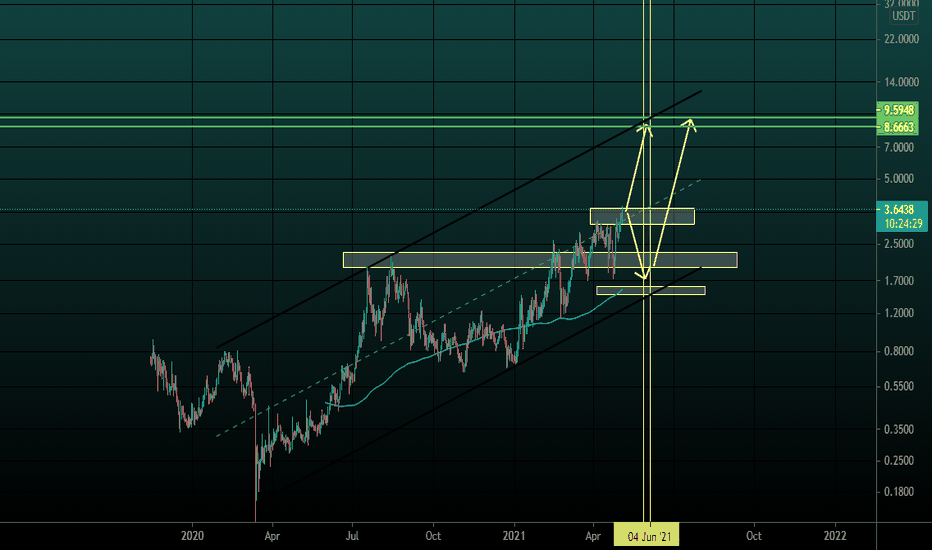Image resolution: width=932 pixels, height=550 pixels.
Task: Click the 1.7000 price axis label
Action: click(x=899, y=281)
